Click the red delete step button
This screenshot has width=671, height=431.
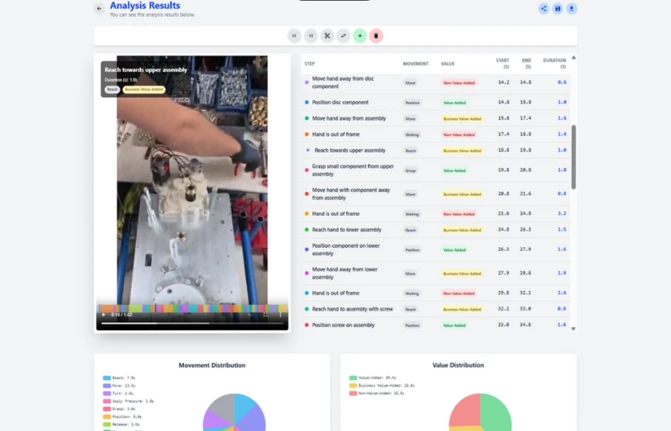(x=376, y=36)
